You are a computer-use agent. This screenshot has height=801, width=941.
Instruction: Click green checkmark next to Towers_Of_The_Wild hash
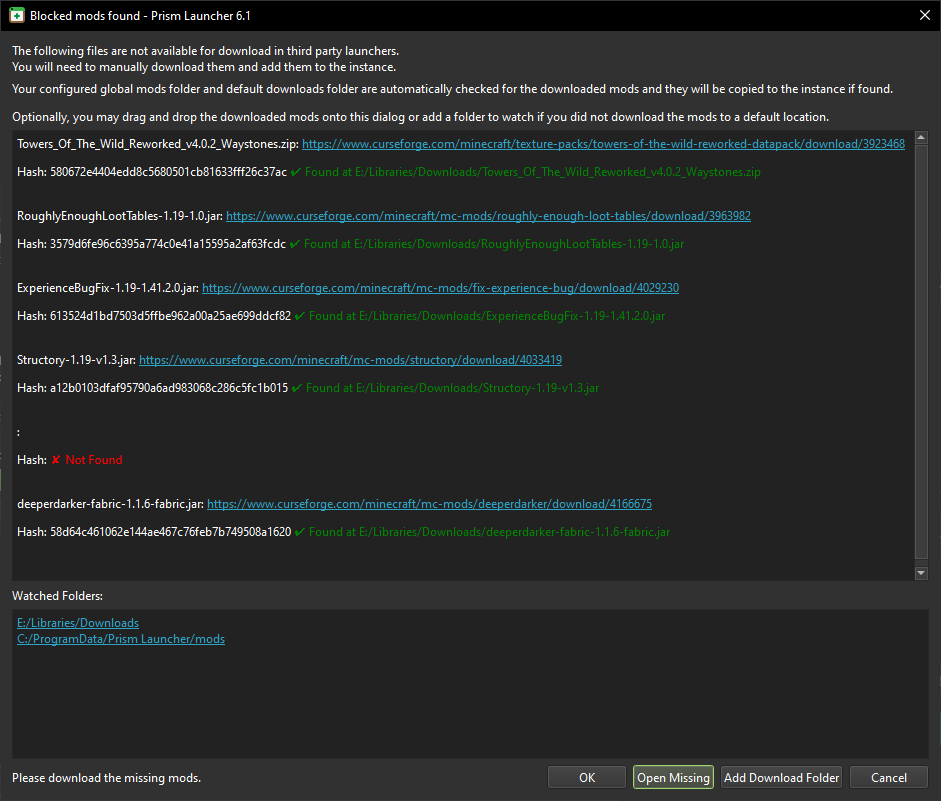click(295, 172)
